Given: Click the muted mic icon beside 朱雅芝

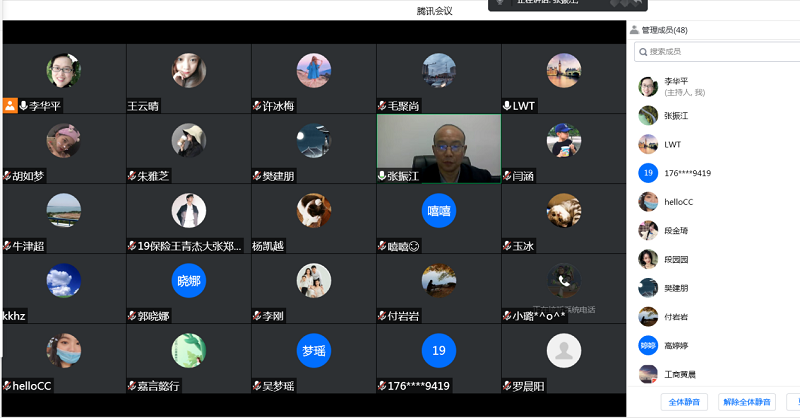Looking at the screenshot, I should pyautogui.click(x=132, y=175).
